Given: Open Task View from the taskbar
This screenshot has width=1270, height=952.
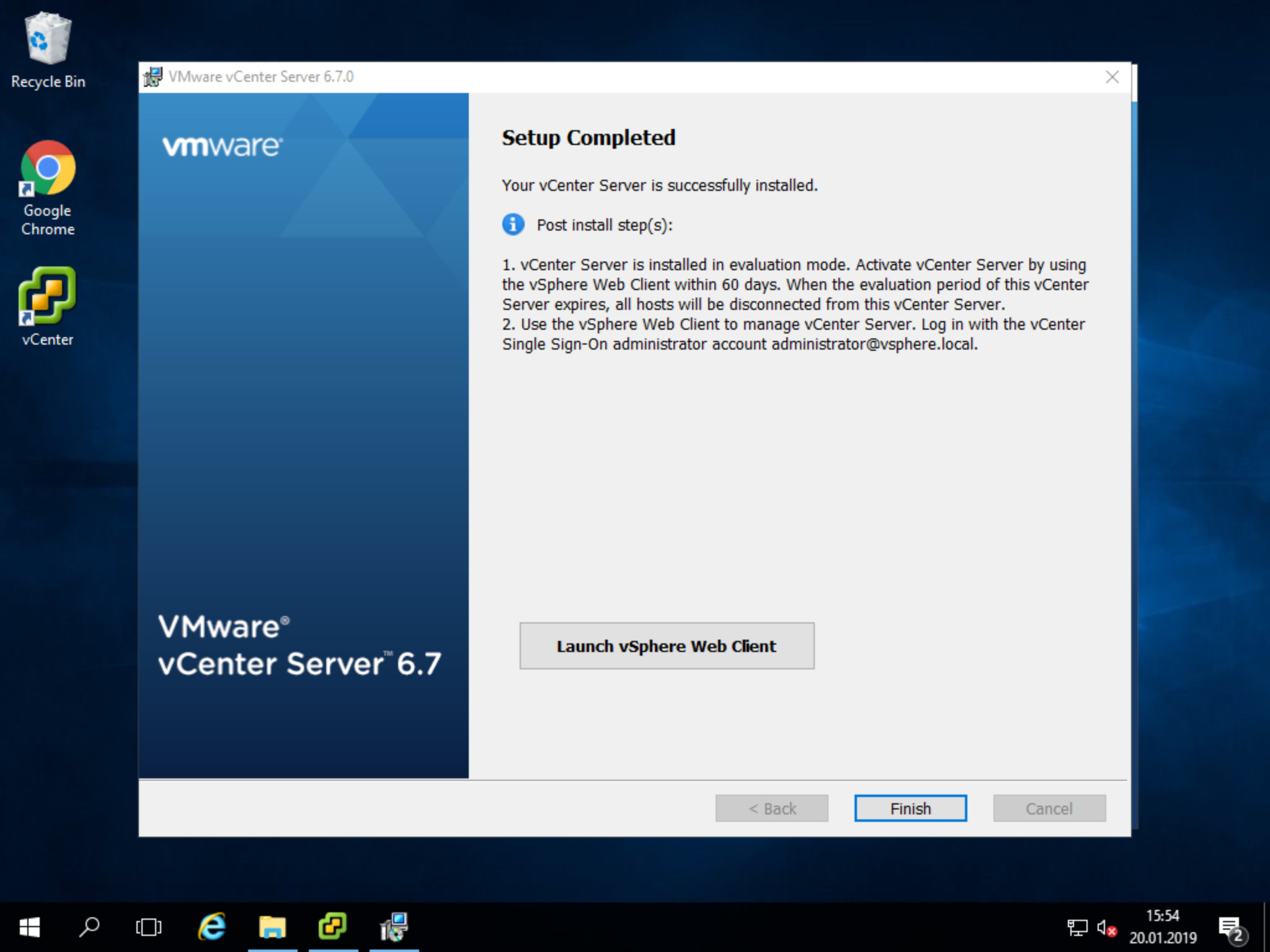Looking at the screenshot, I should click(x=149, y=927).
